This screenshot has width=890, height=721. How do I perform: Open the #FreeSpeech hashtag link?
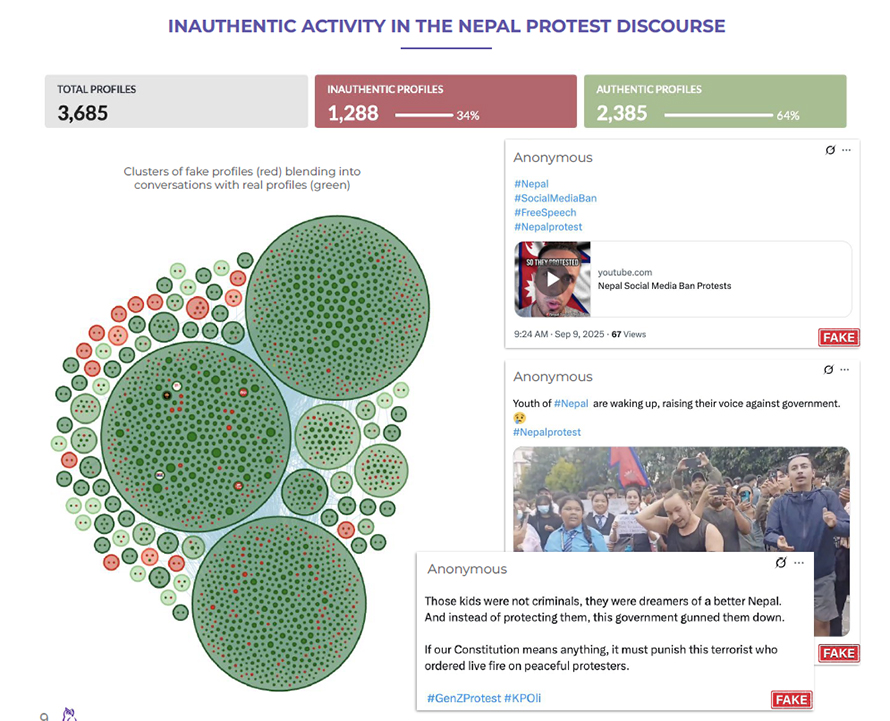(x=547, y=212)
